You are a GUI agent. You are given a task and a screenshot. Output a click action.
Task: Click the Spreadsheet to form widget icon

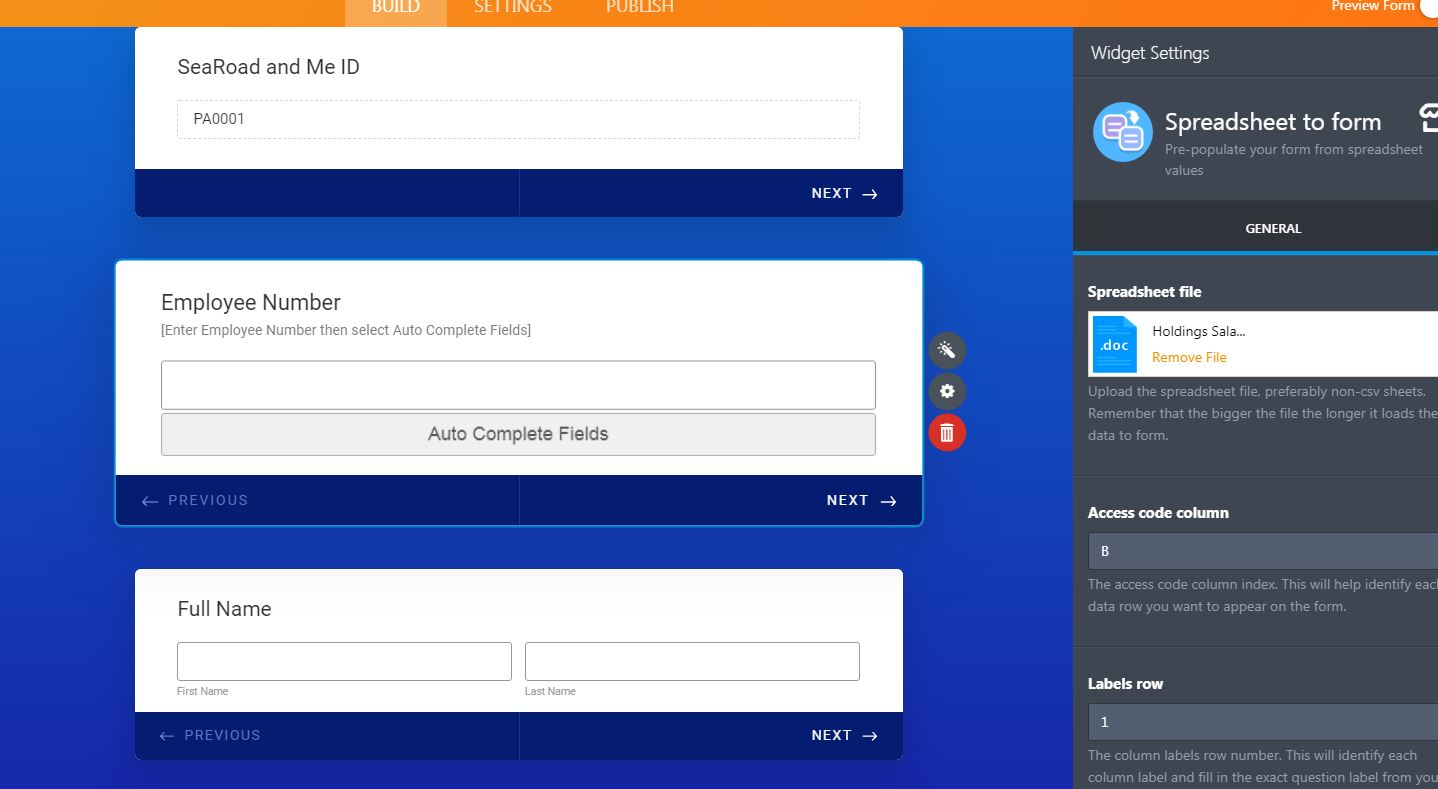click(x=1122, y=132)
